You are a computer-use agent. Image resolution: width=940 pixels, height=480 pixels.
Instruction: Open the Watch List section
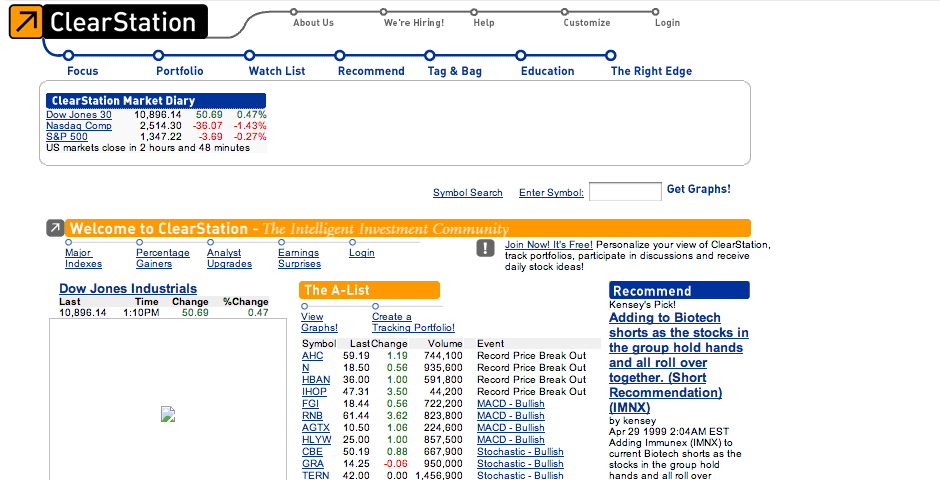(x=277, y=71)
